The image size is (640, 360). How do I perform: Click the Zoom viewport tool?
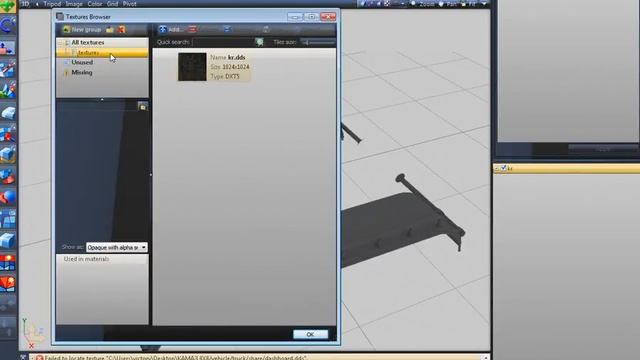[423, 4]
